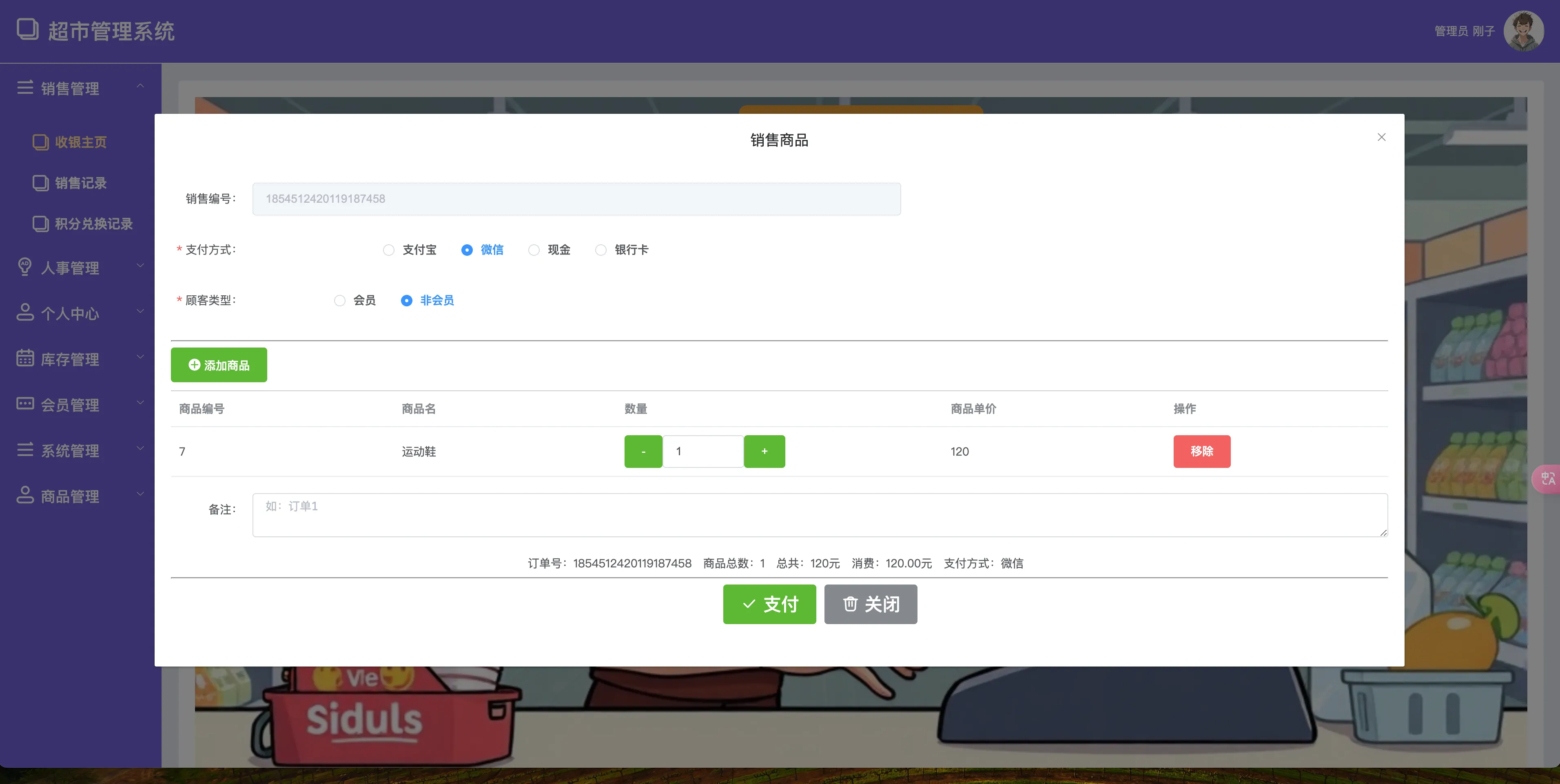
Task: Open 积分兑换记录 sidebar item
Action: 93,224
